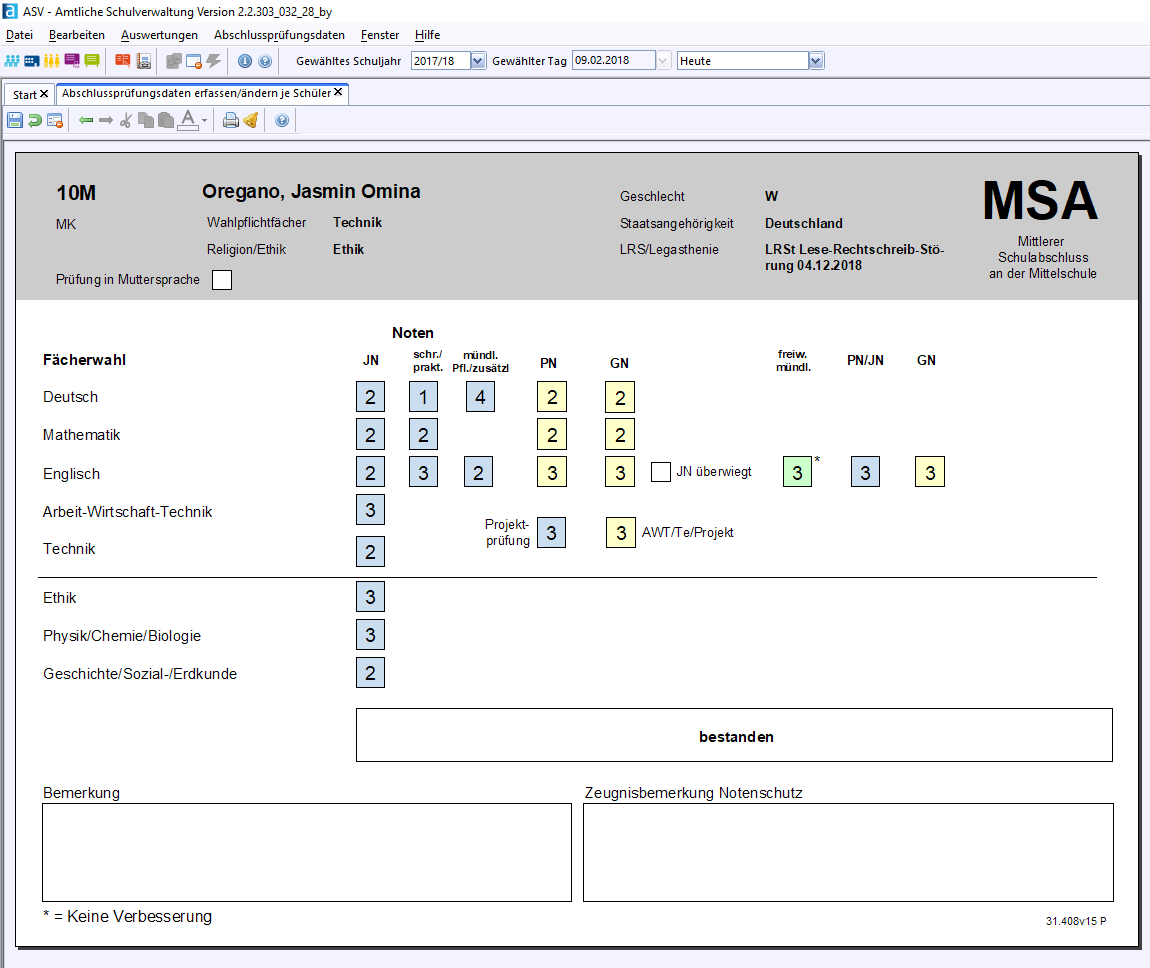Screen dimensions: 1150x968
Task: Click the green undo arrow icon
Action: tap(34, 120)
